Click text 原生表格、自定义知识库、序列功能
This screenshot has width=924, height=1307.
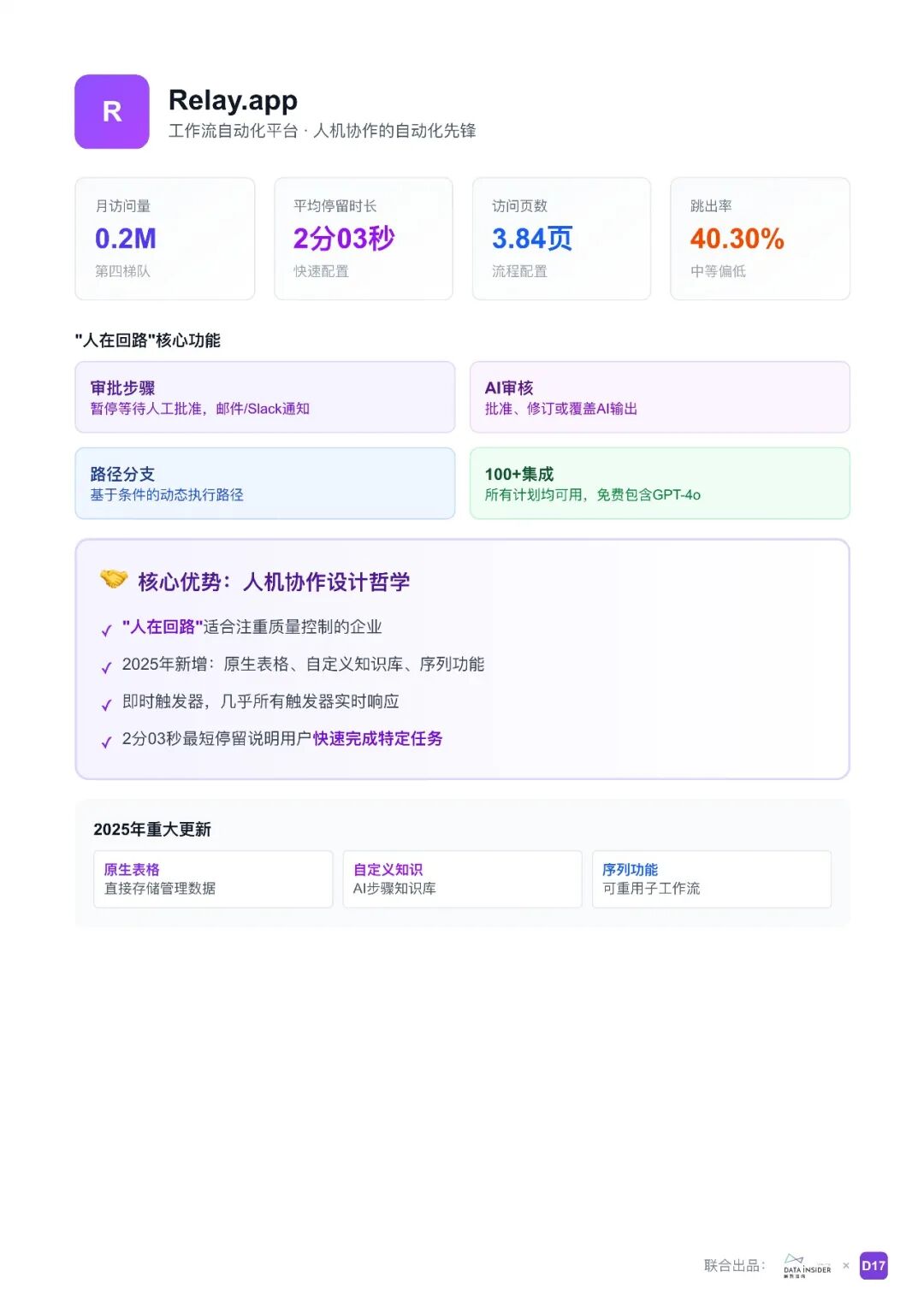pyautogui.click(x=353, y=665)
